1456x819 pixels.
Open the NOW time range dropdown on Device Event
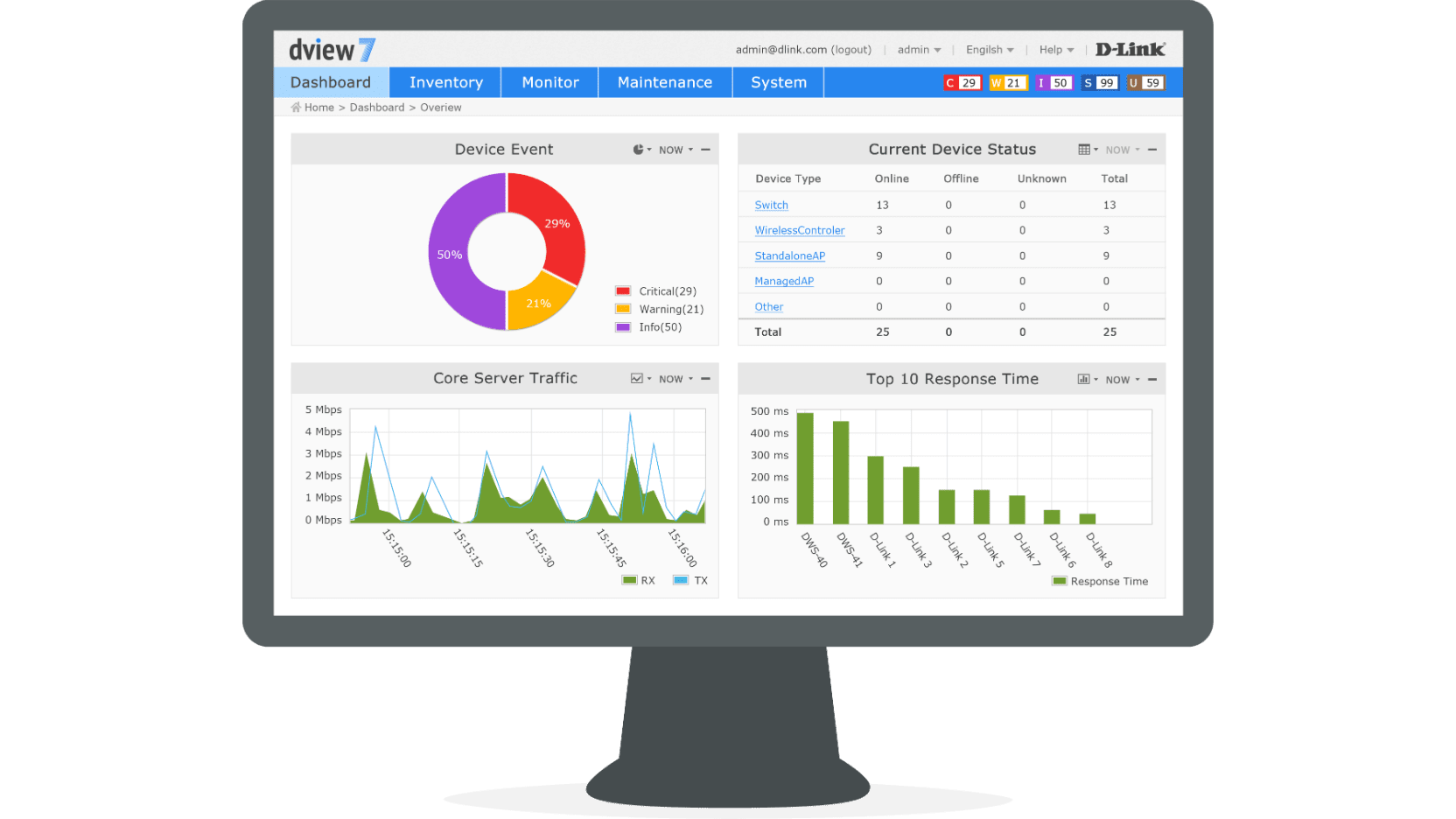tap(674, 149)
